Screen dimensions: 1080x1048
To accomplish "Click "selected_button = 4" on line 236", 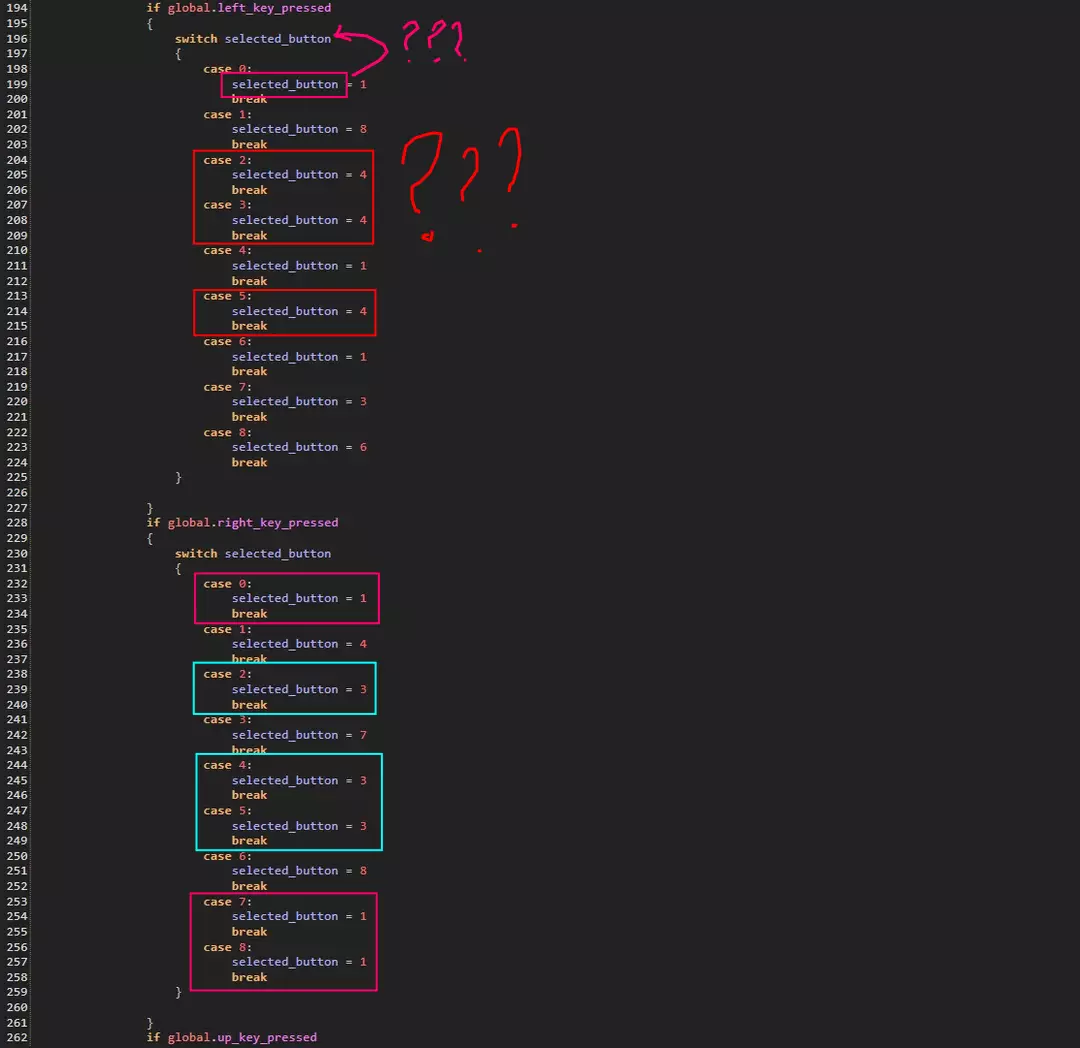I will coord(299,644).
